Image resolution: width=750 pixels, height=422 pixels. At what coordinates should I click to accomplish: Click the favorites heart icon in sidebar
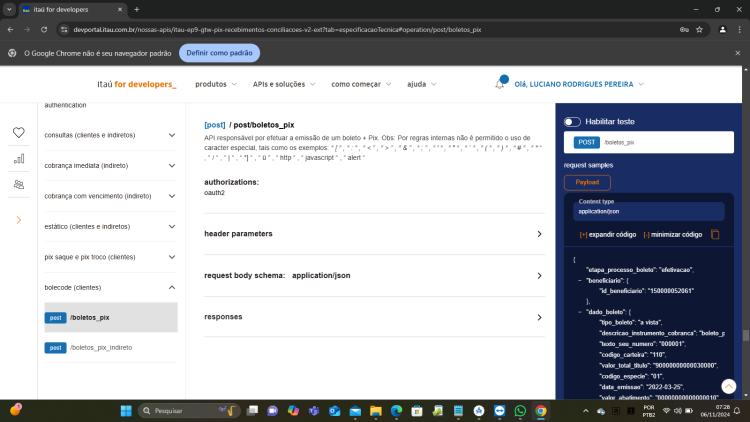tap(19, 133)
